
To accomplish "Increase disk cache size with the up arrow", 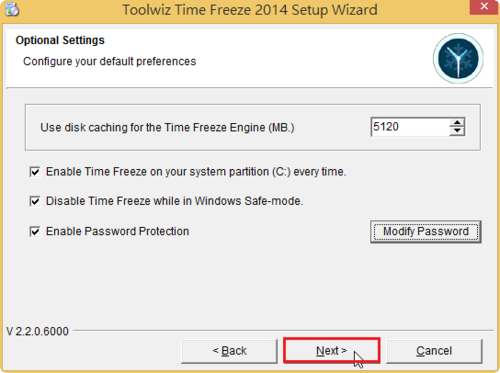I will click(457, 123).
